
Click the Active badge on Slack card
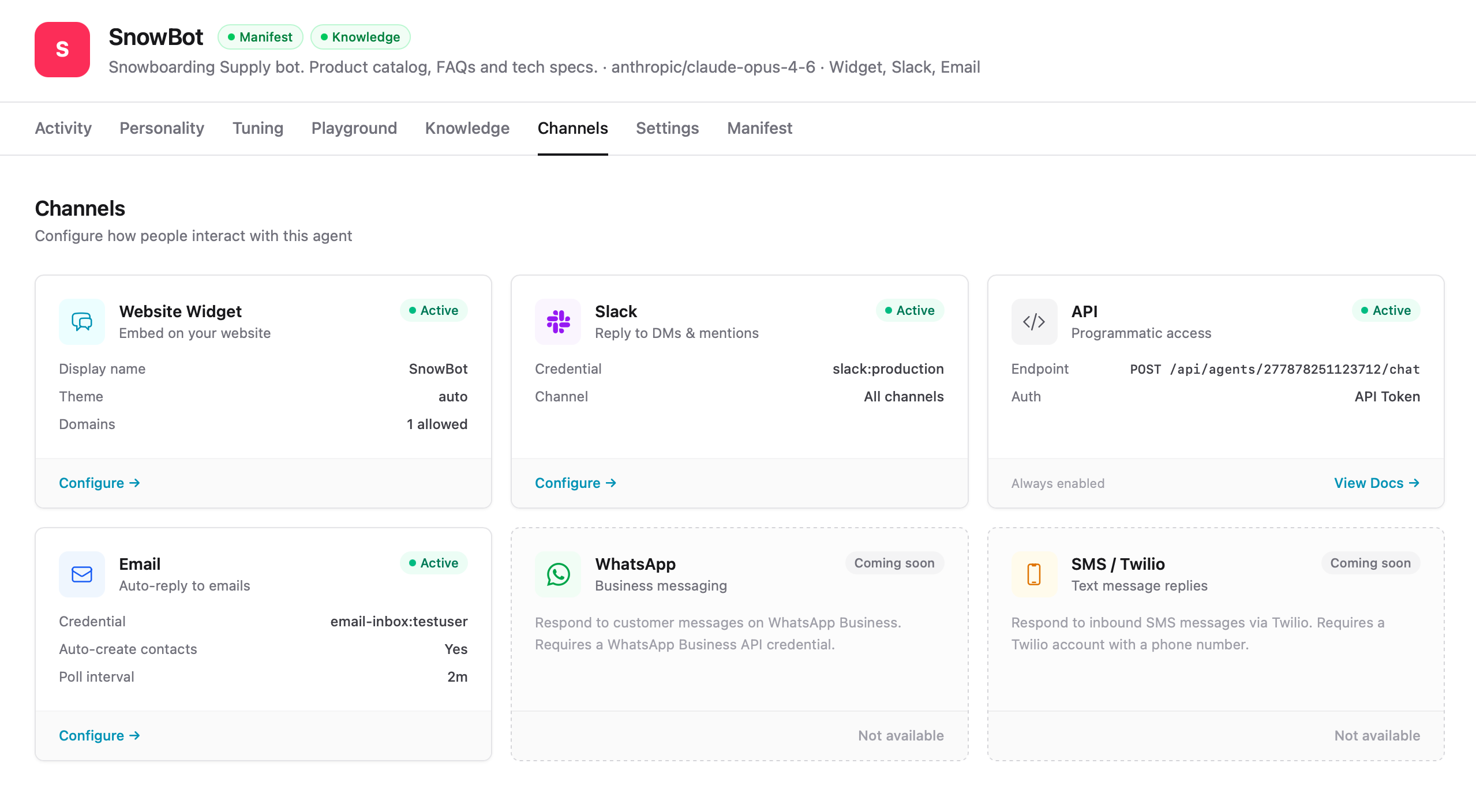pyautogui.click(x=910, y=310)
